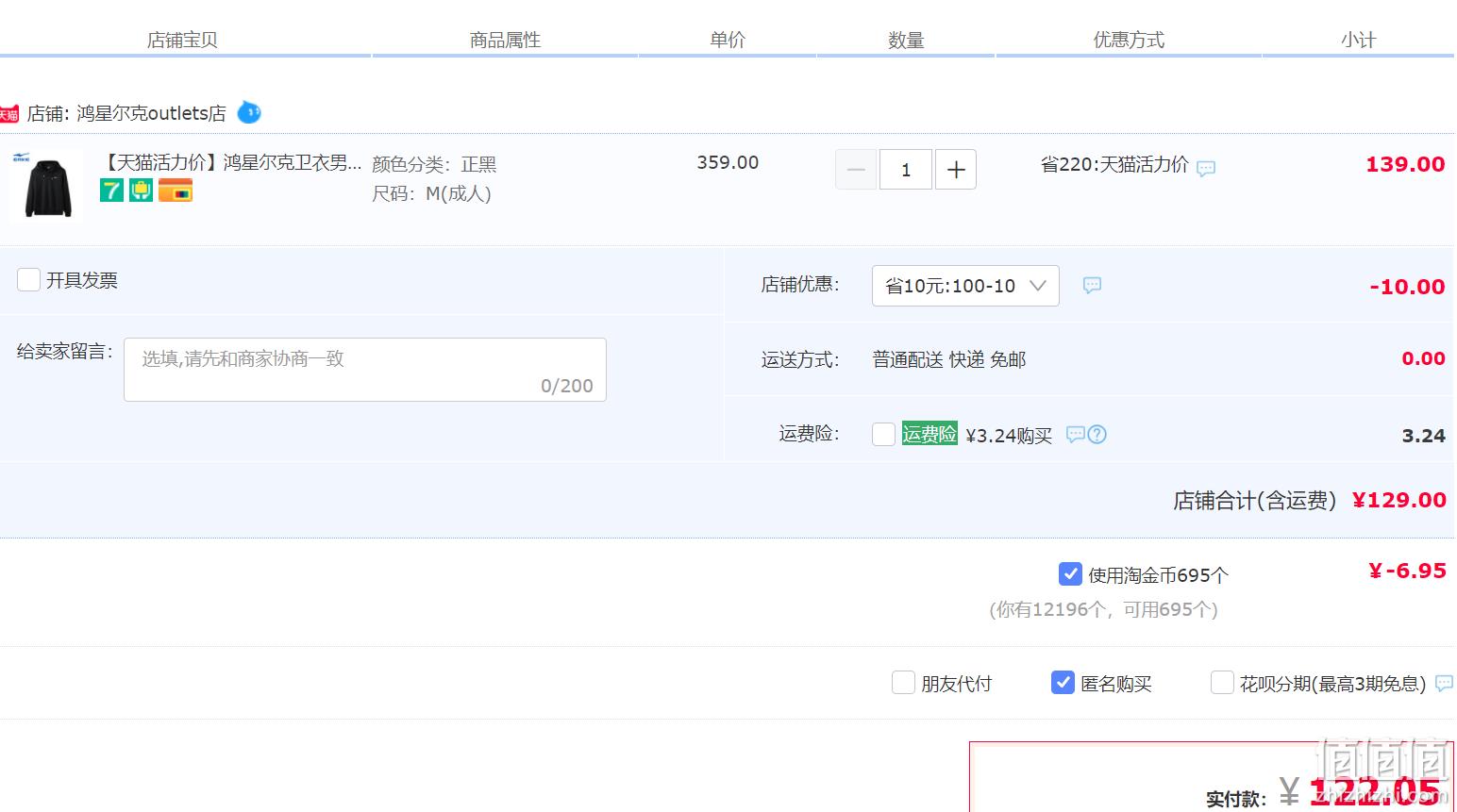Screen dimensions: 1457x812
Task: Show details bubble next to 天猫活力价 discount
Action: click(1206, 168)
